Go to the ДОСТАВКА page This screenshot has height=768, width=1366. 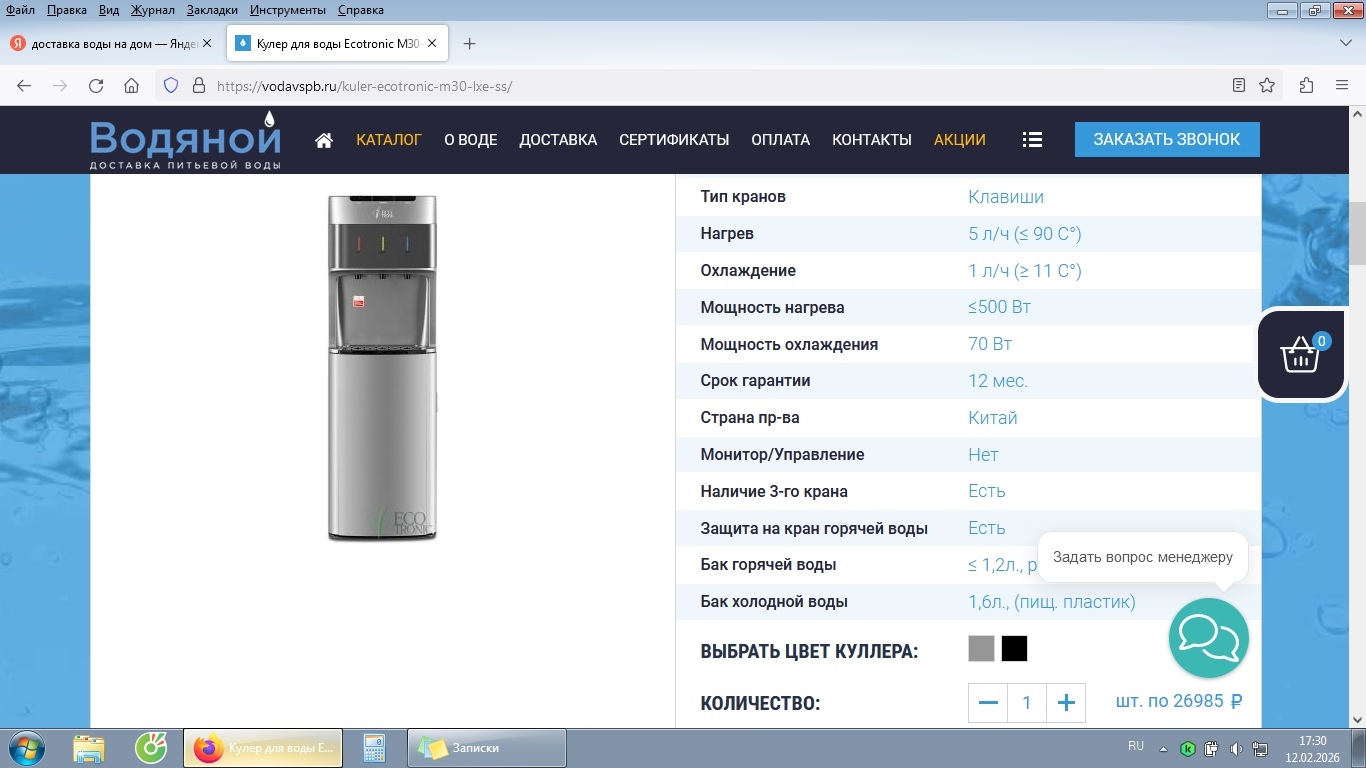(x=558, y=140)
